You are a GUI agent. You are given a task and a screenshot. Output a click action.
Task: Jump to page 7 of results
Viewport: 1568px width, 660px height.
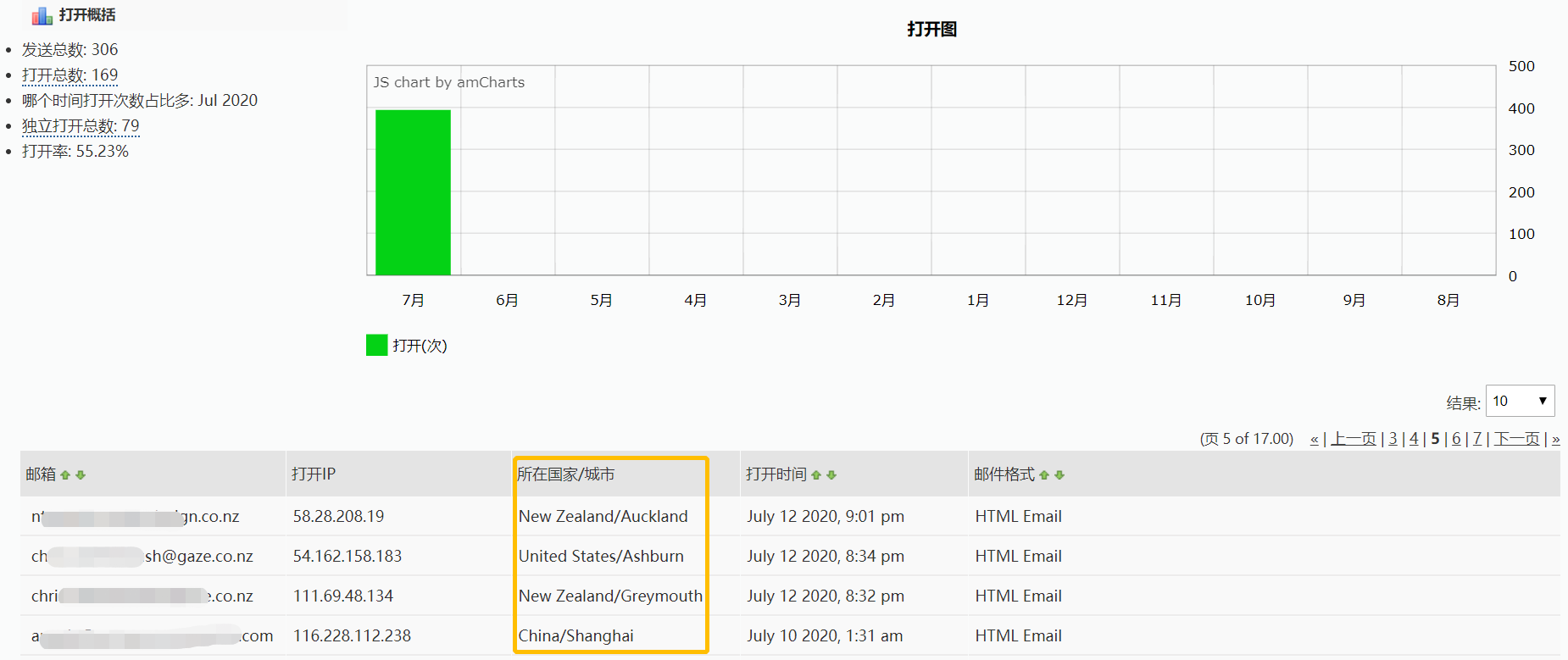[1477, 439]
